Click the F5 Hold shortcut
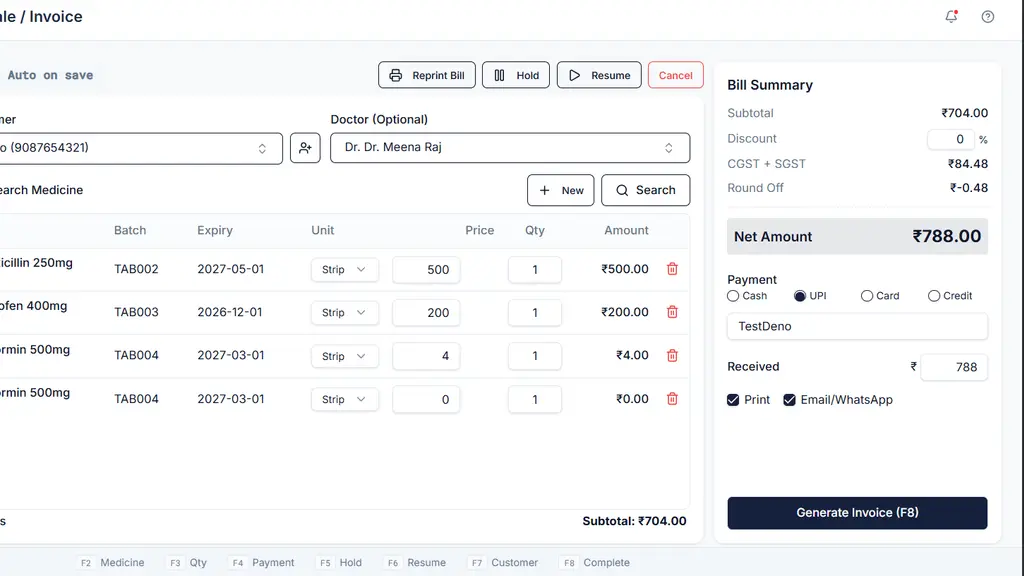The width and height of the screenshot is (1024, 576). [x=338, y=563]
